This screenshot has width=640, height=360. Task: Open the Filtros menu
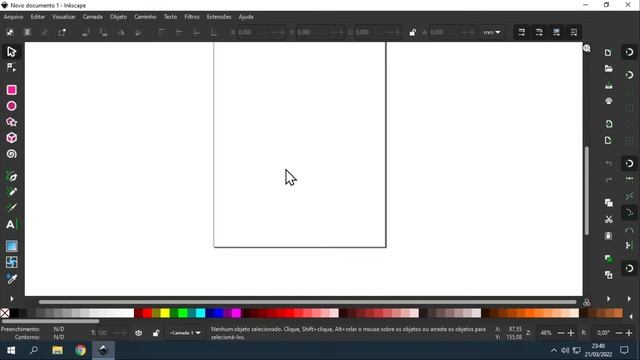tap(192, 17)
